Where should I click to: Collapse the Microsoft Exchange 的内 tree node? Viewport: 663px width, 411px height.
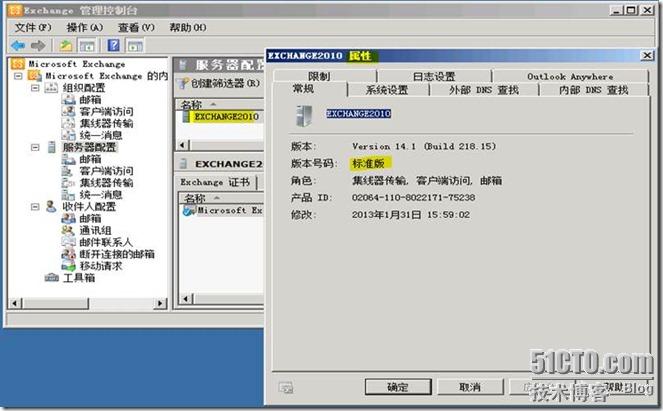[x=18, y=76]
